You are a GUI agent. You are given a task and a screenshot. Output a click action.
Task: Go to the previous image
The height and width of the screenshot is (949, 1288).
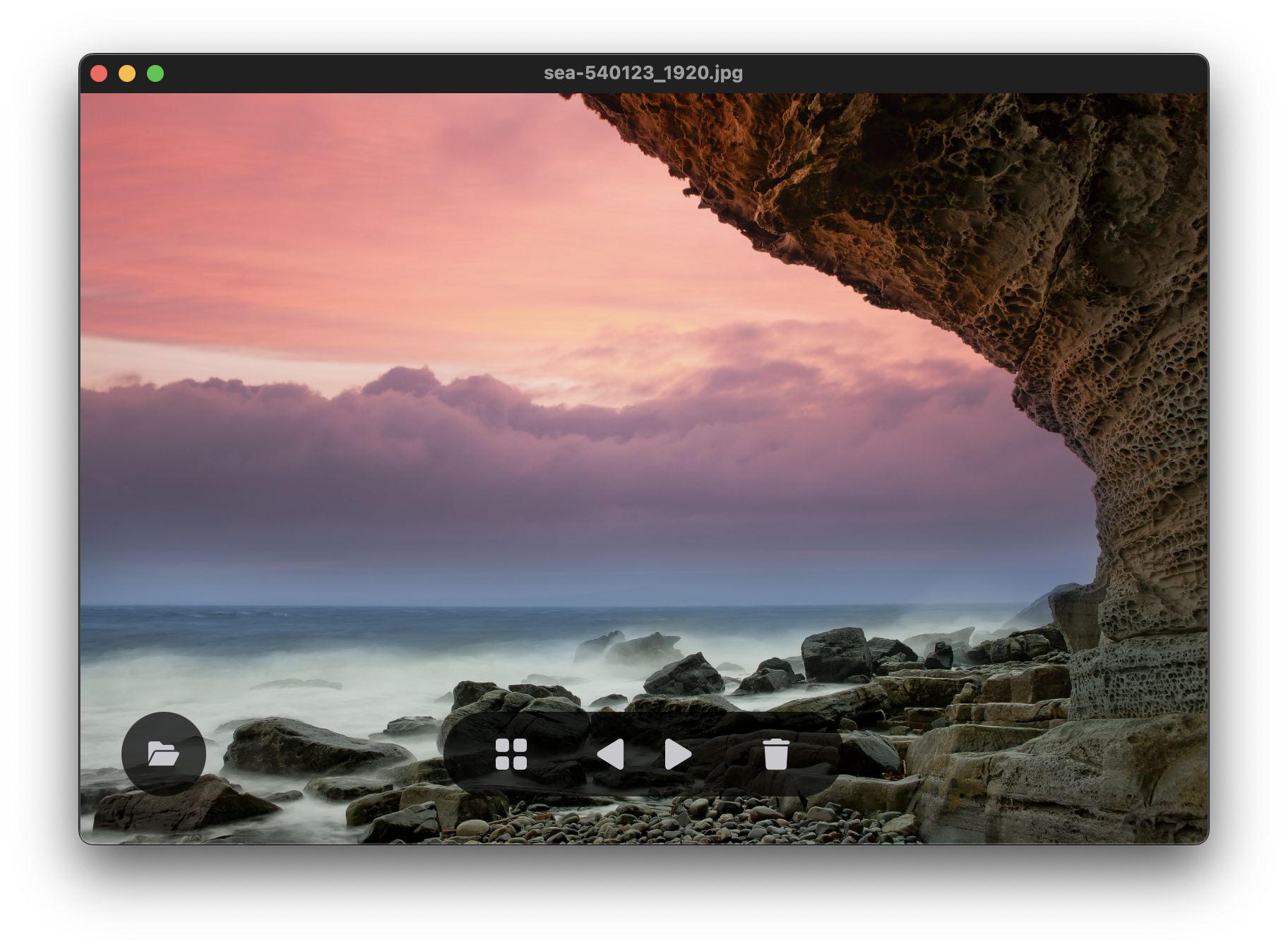click(611, 754)
